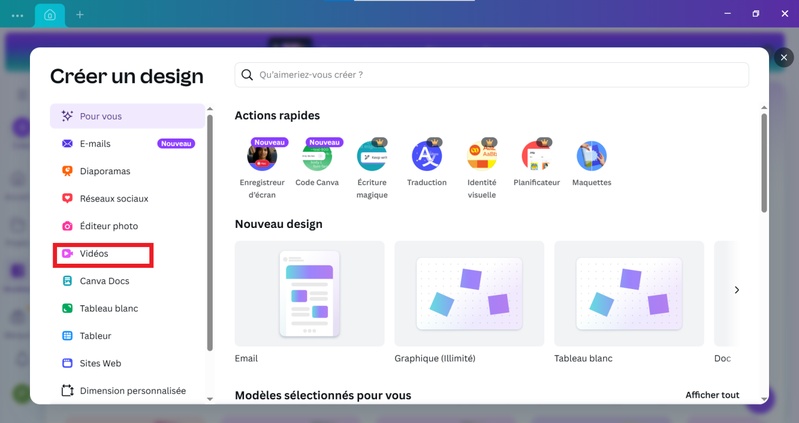Open the Écriture magique tool icon
The image size is (799, 423).
(372, 156)
